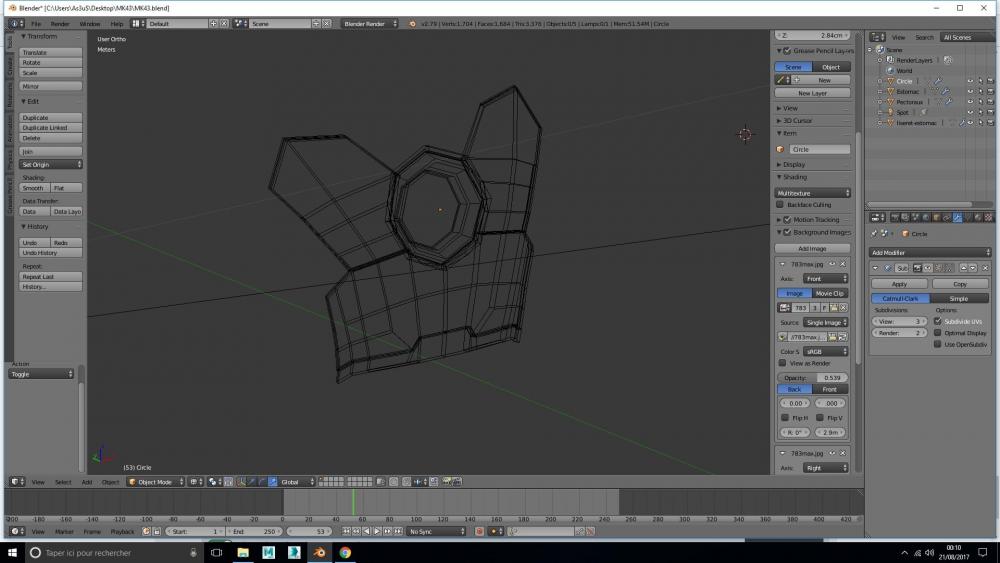Open the Modifiers tab wrench icon in Properties

tap(958, 218)
